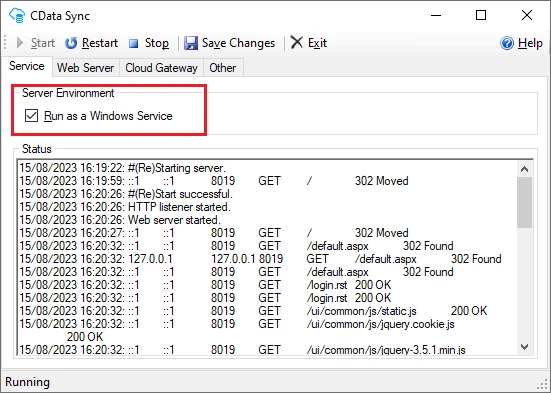Click the 'Running' status bar text
The image size is (551, 393).
point(27,382)
